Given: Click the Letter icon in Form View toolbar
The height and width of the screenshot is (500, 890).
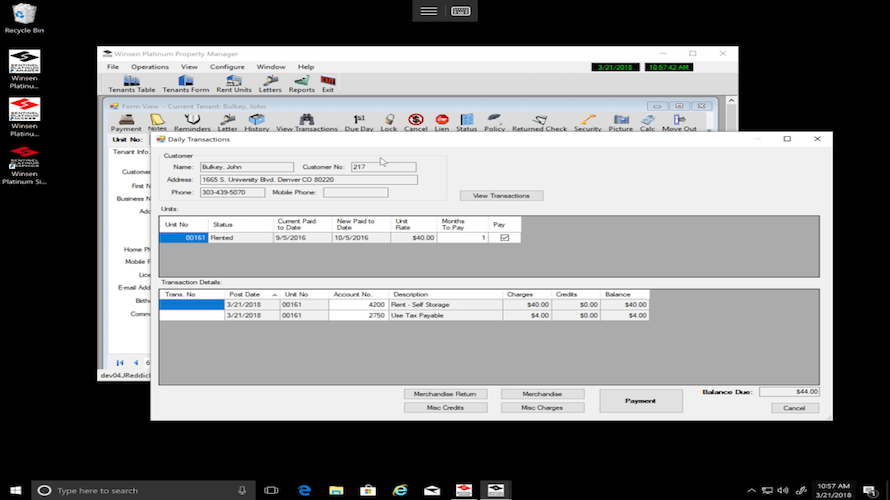Looking at the screenshot, I should coord(228,123).
